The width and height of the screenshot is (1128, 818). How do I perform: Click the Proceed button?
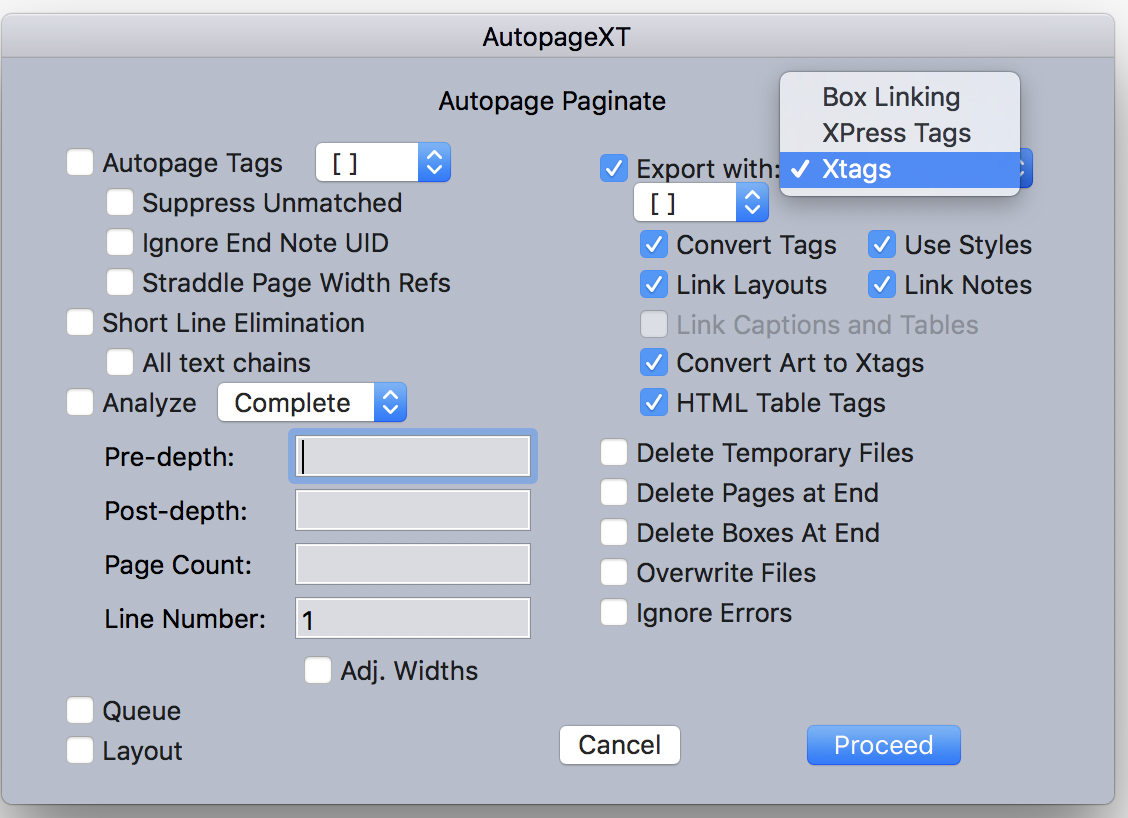[x=883, y=745]
